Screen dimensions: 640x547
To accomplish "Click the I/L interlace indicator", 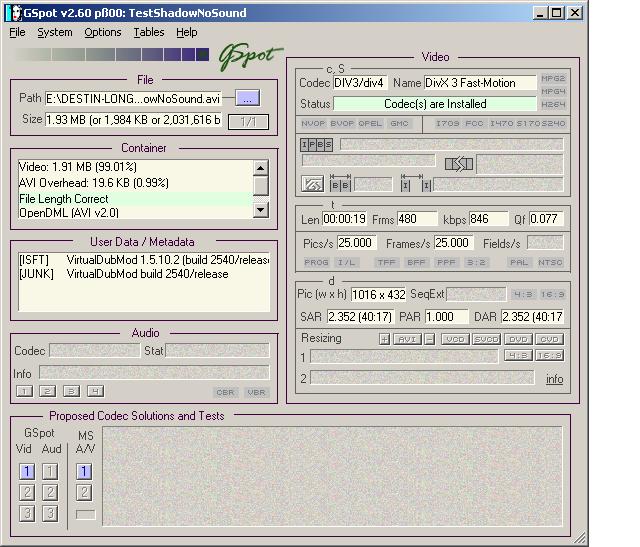I will (x=347, y=262).
